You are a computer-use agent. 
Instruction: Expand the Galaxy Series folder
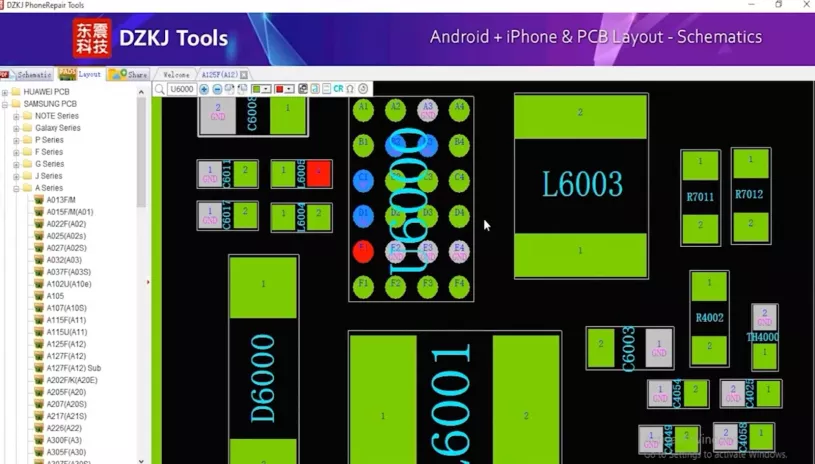click(x=16, y=128)
